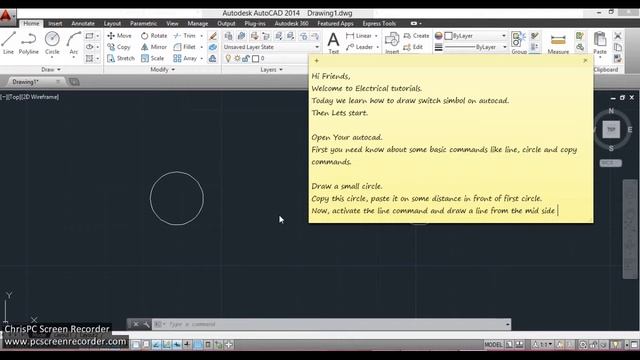Switch to the Drawing1 file tab
This screenshot has width=640, height=360.
point(35,82)
